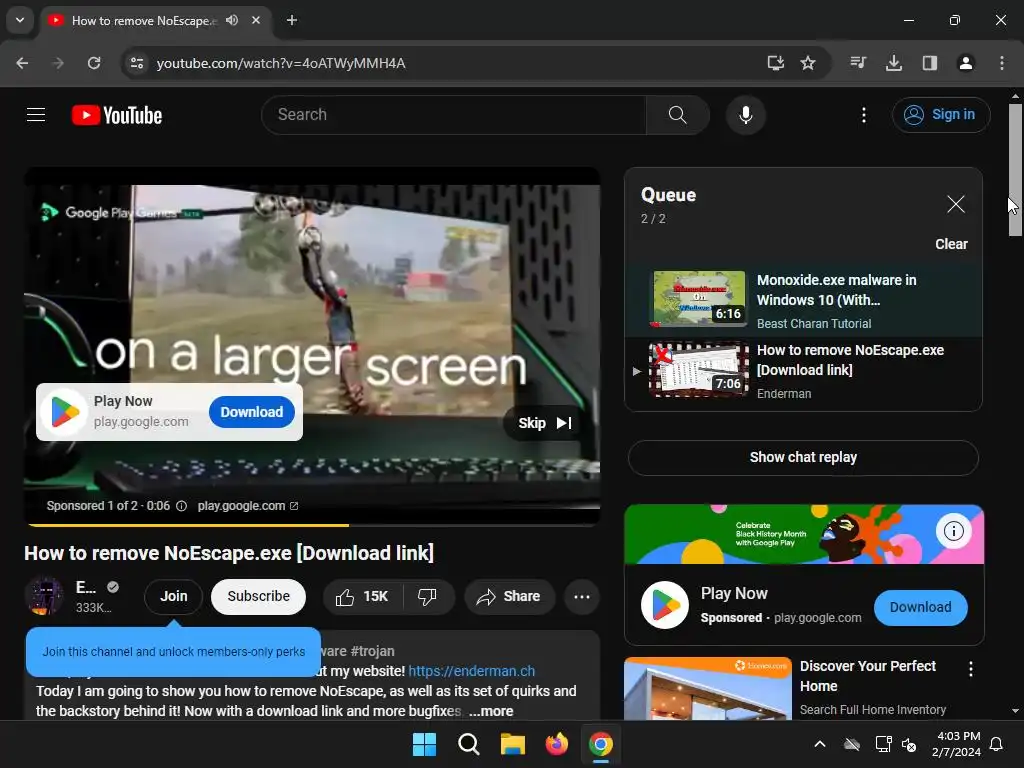Go back in Chrome
Screen dimensions: 1024x768
point(22,63)
